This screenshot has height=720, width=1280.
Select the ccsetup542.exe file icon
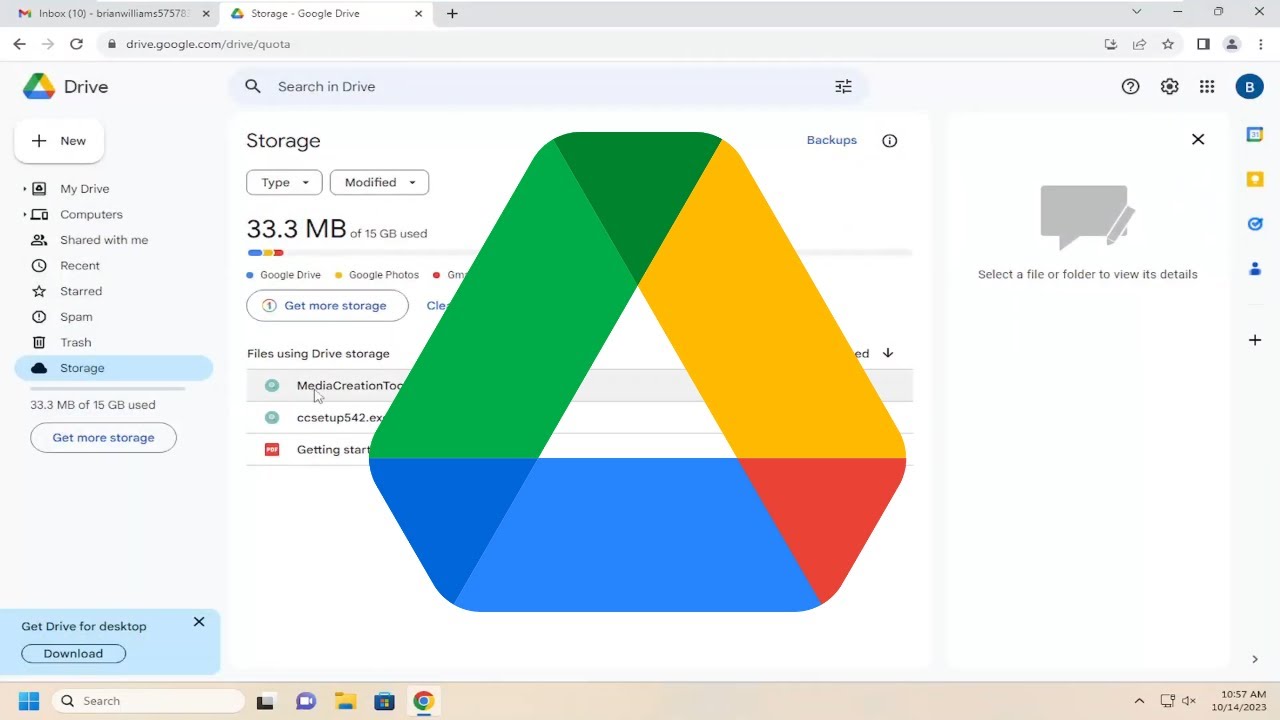point(272,417)
